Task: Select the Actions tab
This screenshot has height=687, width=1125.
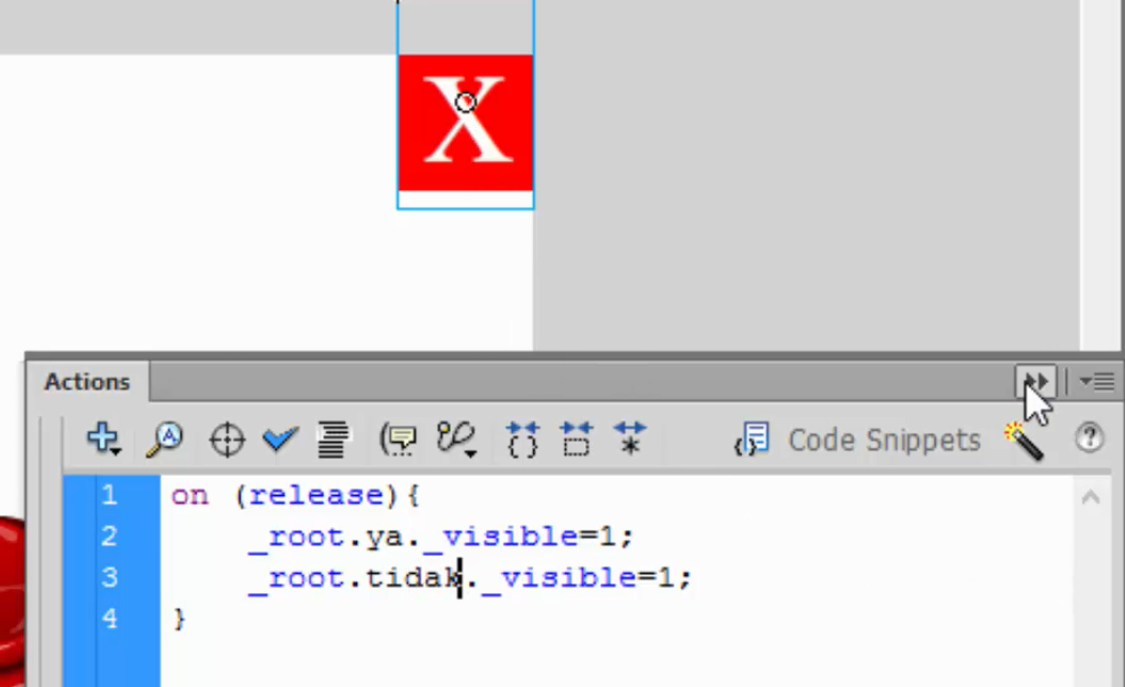Action: click(x=88, y=382)
